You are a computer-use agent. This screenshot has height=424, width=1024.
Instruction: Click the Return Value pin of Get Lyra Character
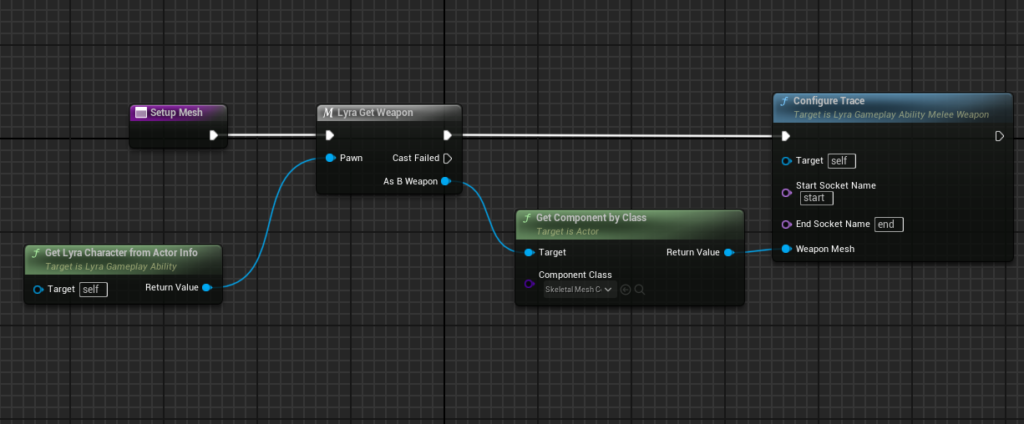click(x=206, y=288)
